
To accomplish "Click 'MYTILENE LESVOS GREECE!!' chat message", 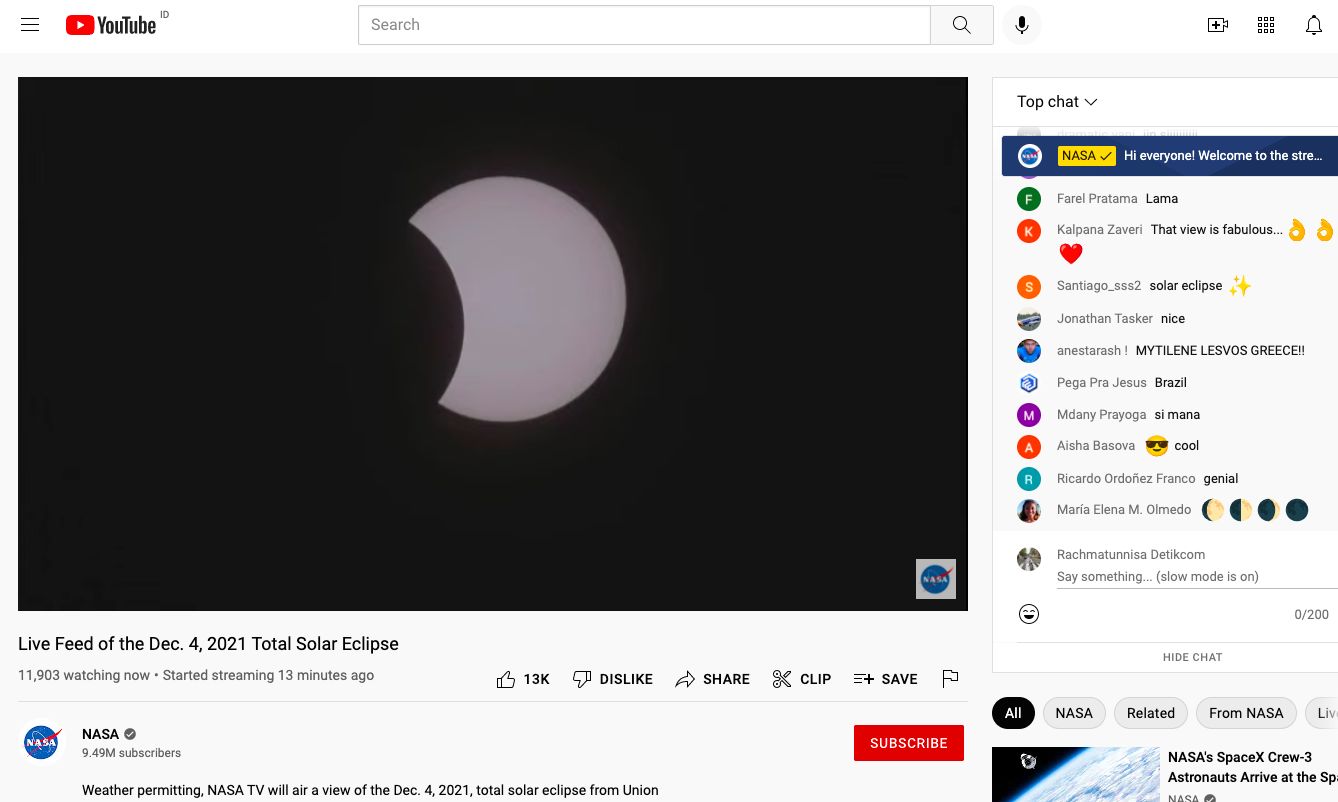I will [x=1220, y=351].
